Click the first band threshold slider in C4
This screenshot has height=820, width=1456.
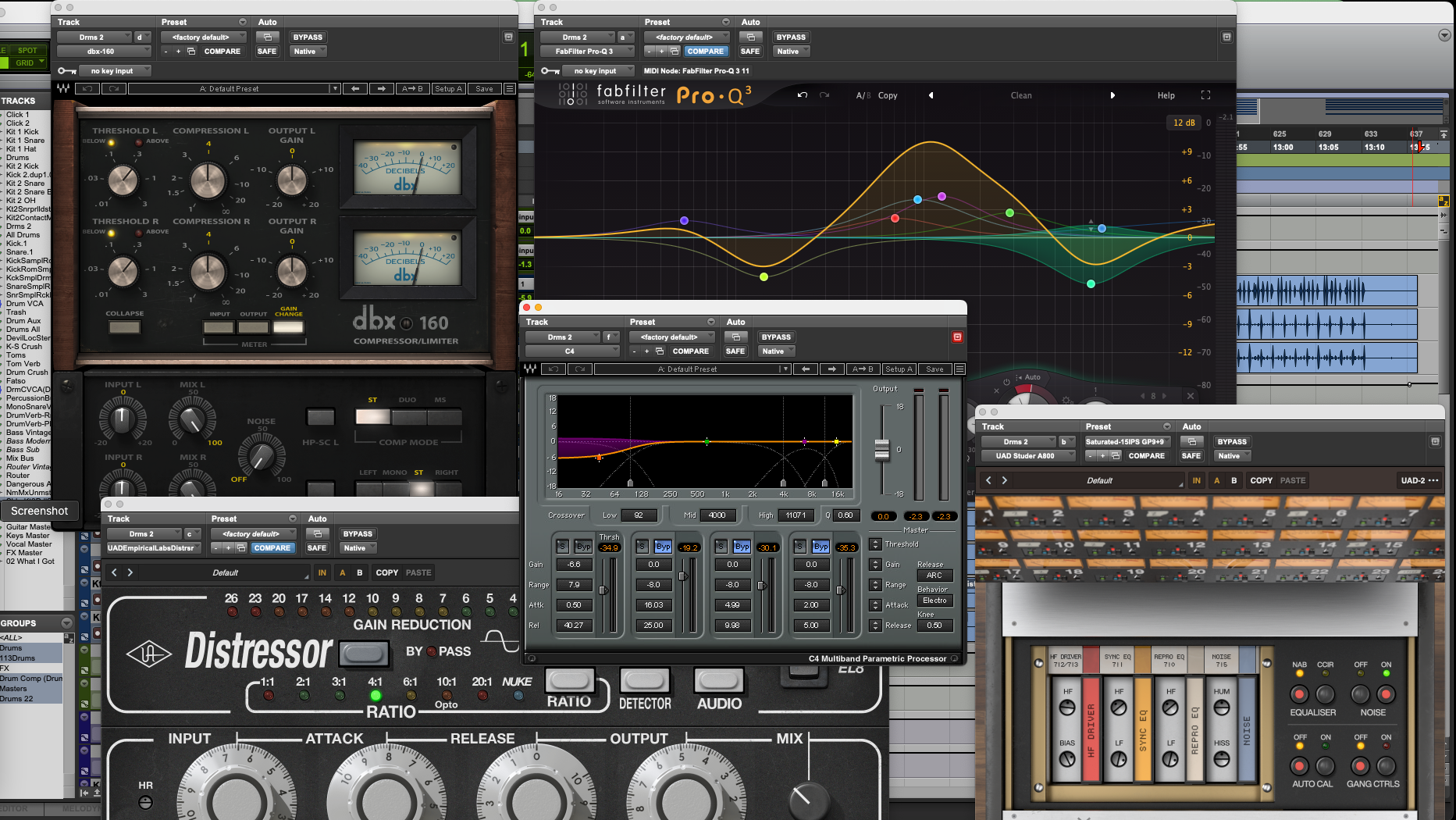point(603,590)
